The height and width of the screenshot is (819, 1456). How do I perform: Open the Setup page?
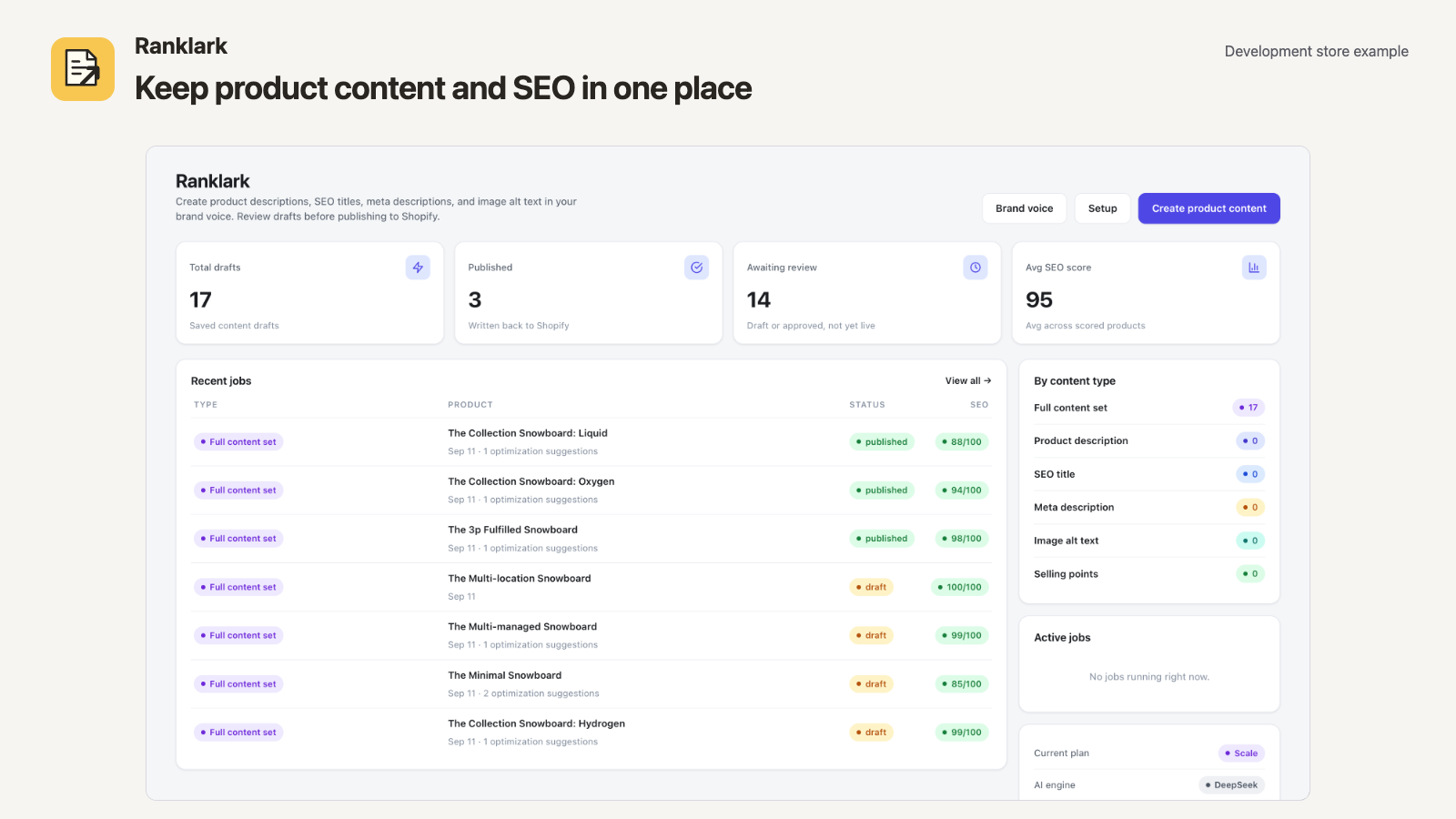[x=1103, y=208]
